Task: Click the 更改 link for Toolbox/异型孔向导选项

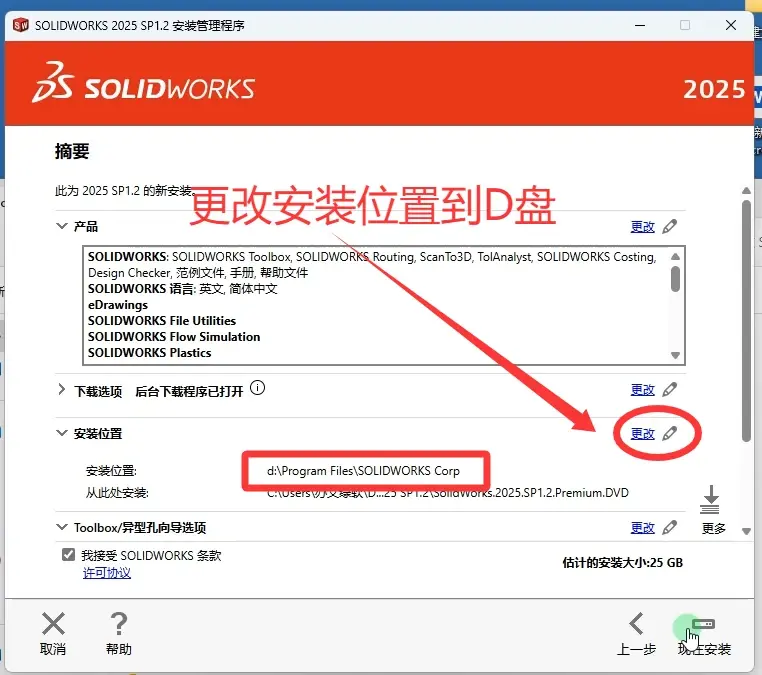Action: click(642, 528)
